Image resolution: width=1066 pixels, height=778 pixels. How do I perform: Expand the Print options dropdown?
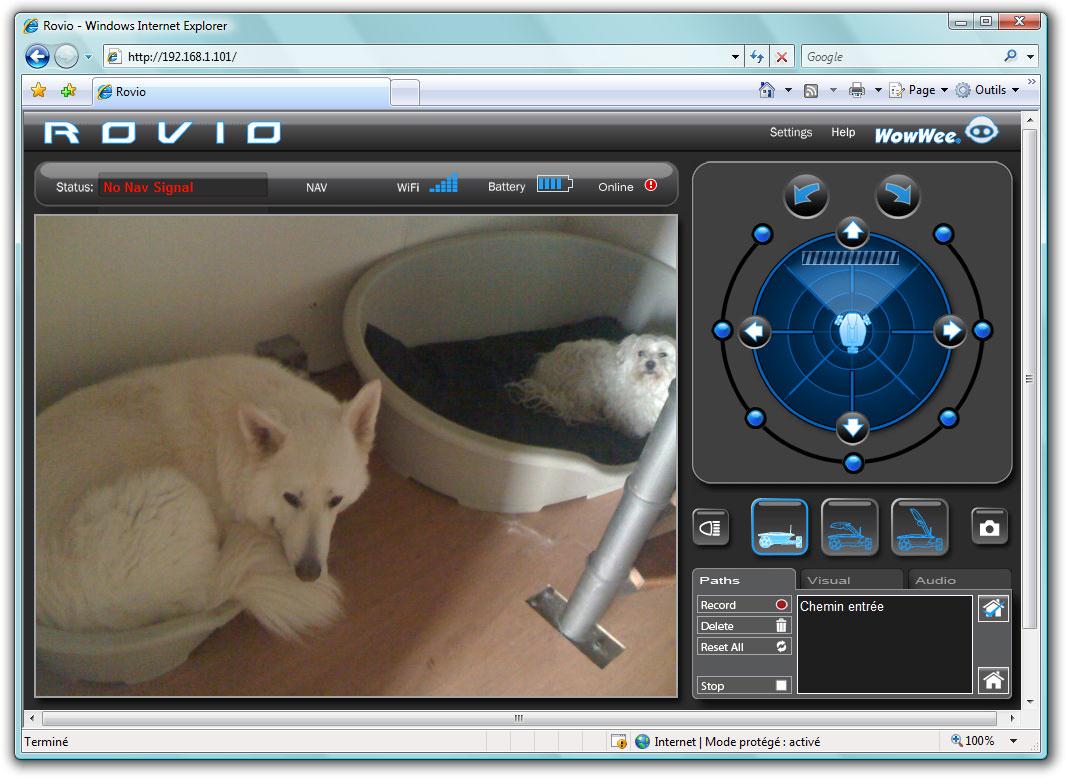878,90
